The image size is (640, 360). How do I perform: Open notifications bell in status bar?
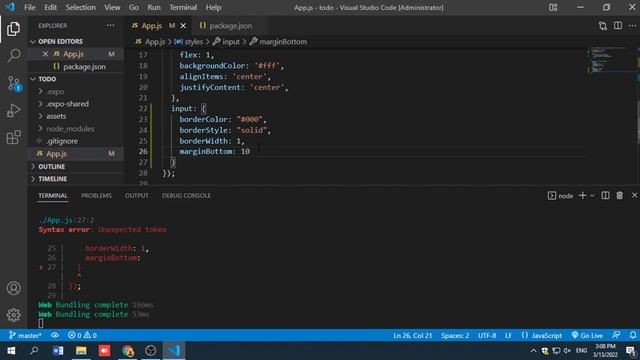tap(633, 336)
